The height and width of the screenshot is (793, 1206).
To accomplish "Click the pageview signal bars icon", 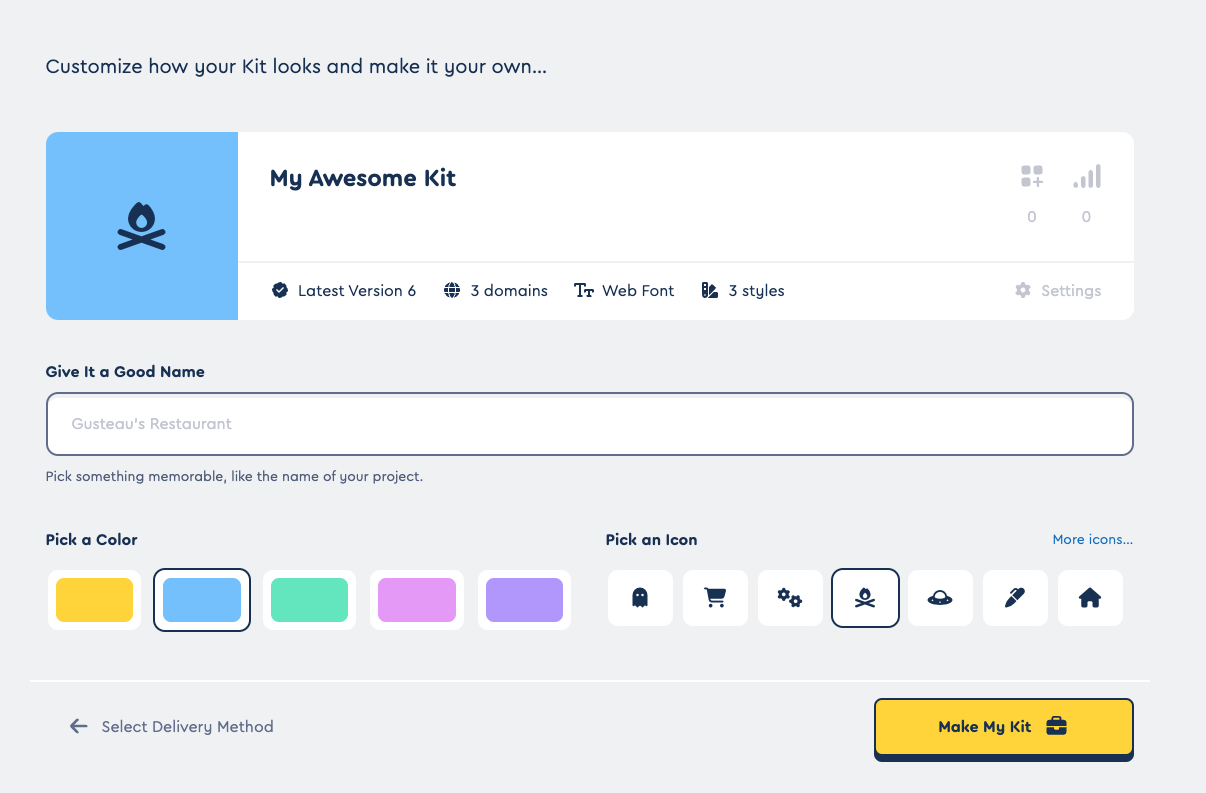I will (1087, 177).
